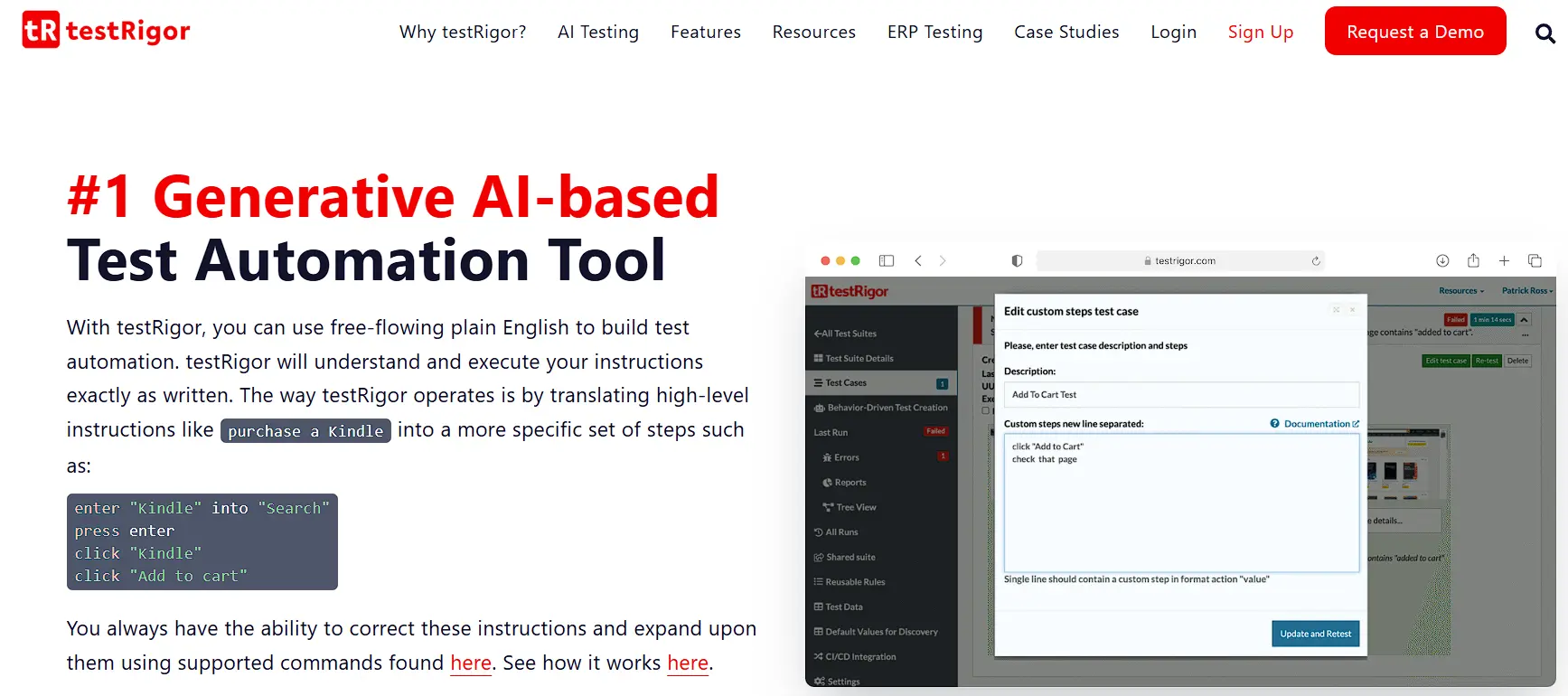Click the testRigor logo in the site header

(107, 31)
